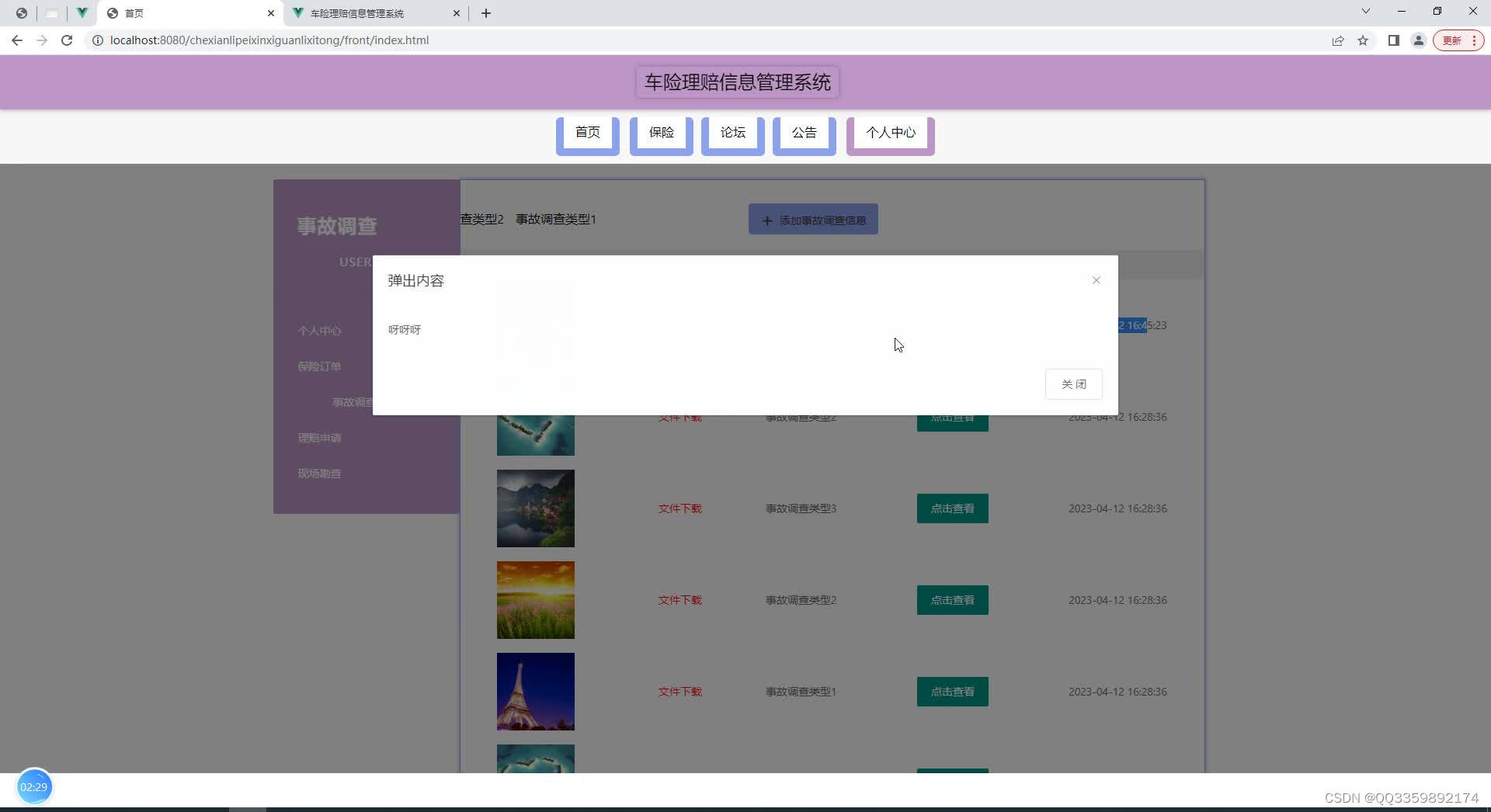Select 事故调查 in the left sidebar
The image size is (1491, 812).
pyautogui.click(x=353, y=402)
